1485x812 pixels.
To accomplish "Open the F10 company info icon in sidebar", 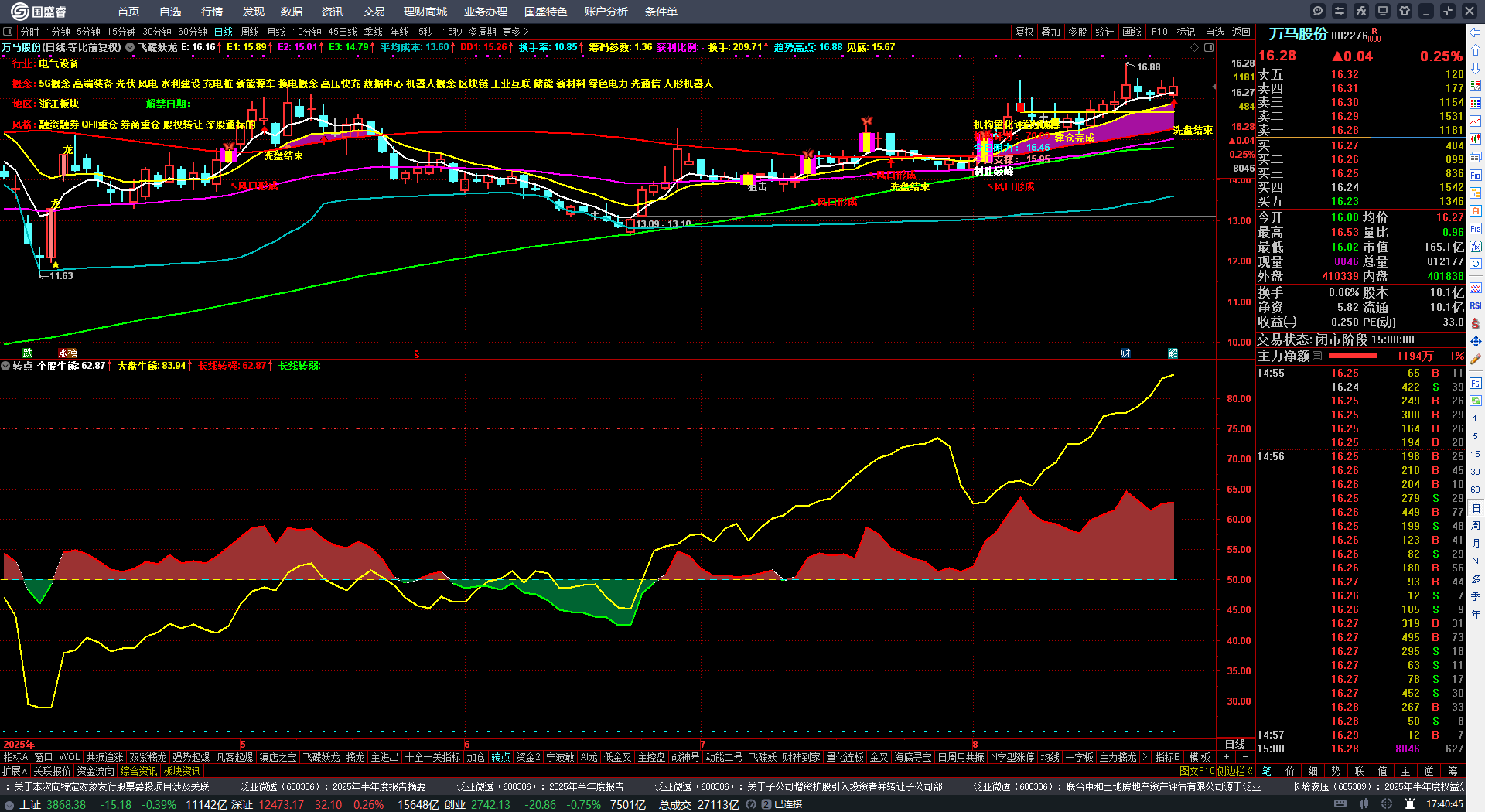I will point(1476,176).
